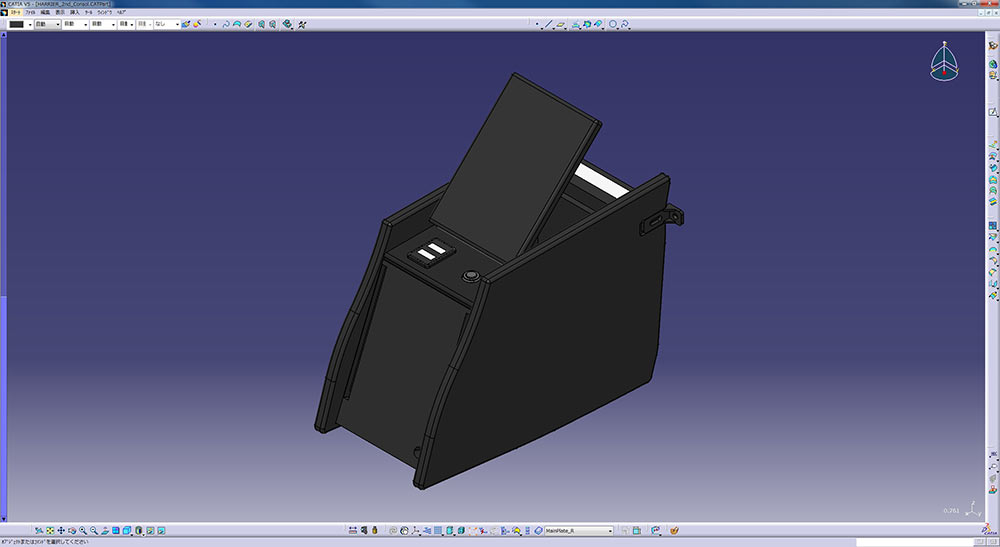1000x547 pixels.
Task: Select the Line tool in wireframe toolbar
Action: pyautogui.click(x=548, y=24)
